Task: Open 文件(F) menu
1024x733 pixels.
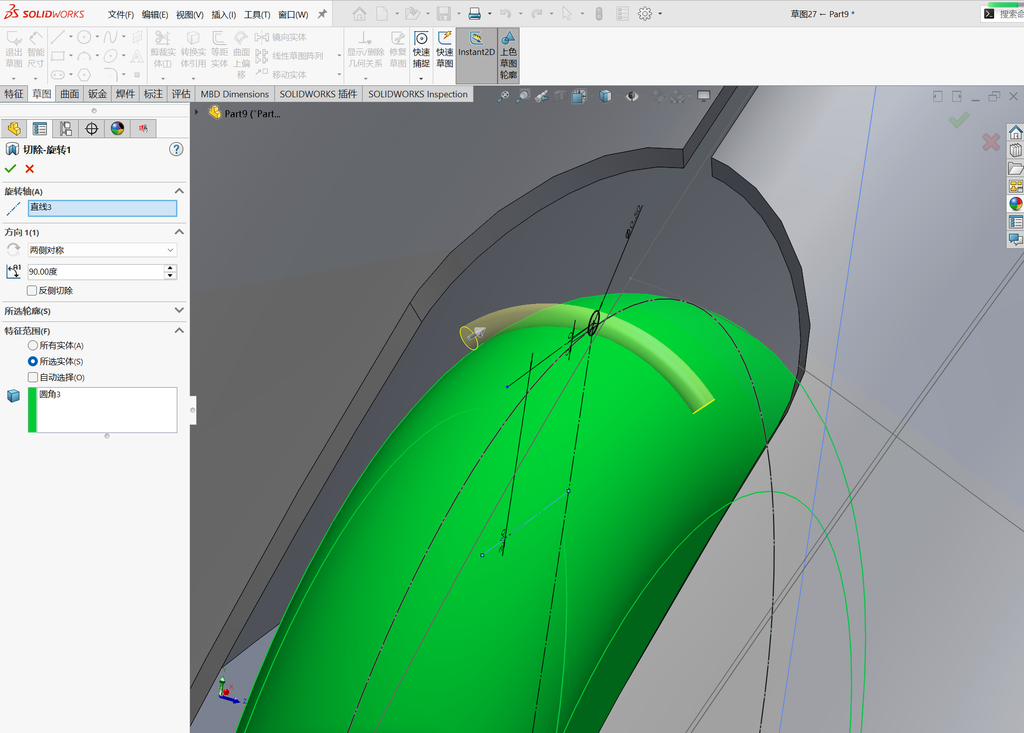Action: [121, 14]
